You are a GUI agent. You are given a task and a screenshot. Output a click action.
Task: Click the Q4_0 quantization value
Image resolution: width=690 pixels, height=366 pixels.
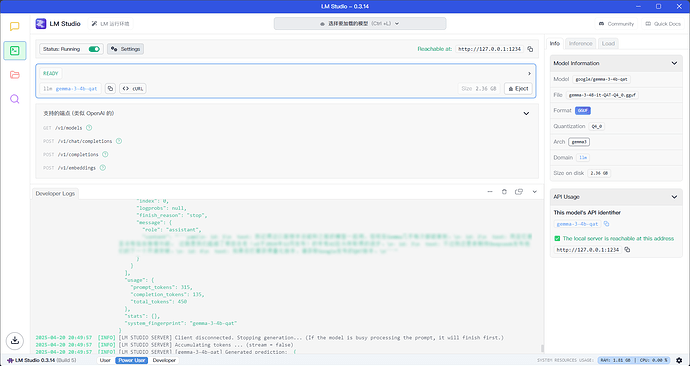[x=596, y=127]
